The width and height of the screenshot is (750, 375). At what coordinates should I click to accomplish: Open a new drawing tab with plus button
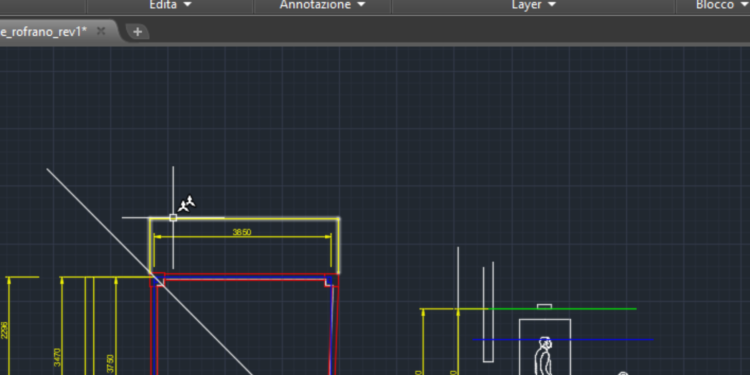tap(137, 32)
